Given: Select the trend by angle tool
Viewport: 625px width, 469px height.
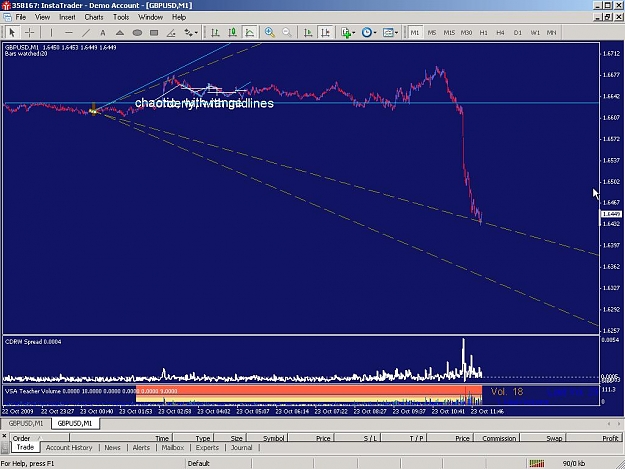Looking at the screenshot, I should coord(171,33).
